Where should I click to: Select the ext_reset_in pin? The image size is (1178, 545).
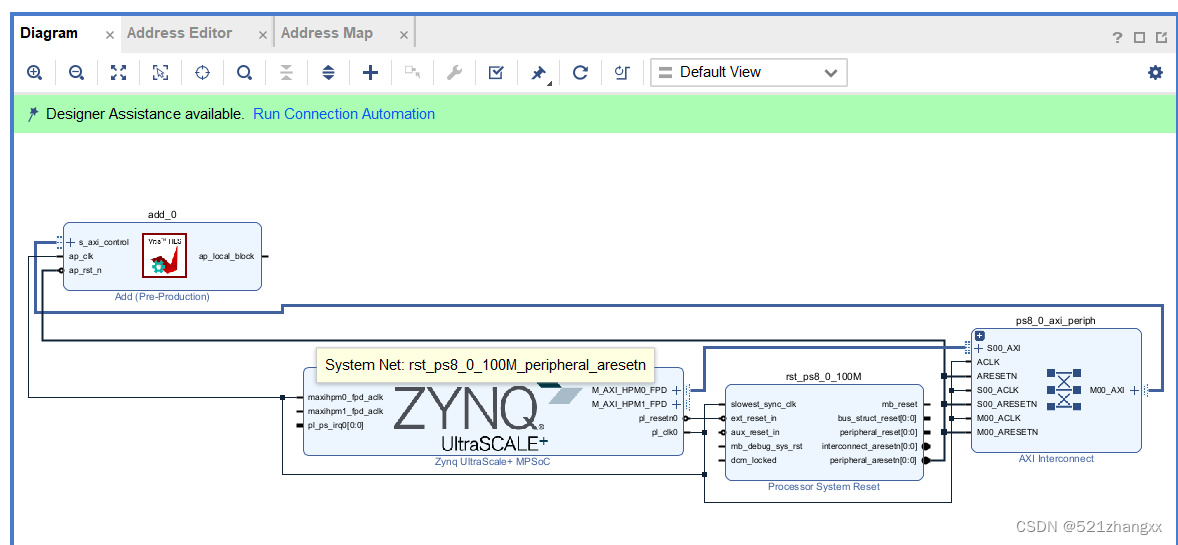point(753,417)
